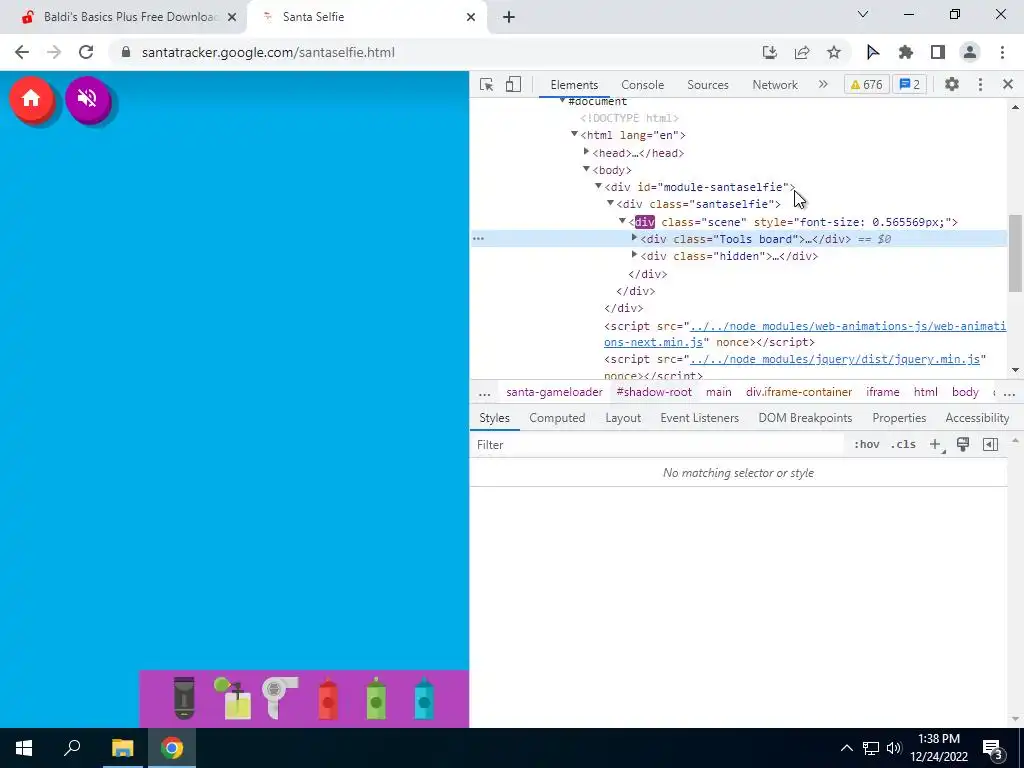
Task: Toggle the computed styles sidebar icon
Action: [990, 444]
